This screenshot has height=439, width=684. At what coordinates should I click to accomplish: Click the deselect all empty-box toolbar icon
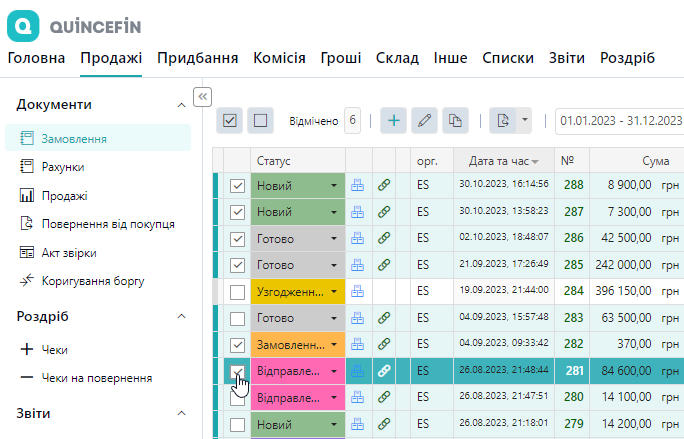pyautogui.click(x=259, y=121)
